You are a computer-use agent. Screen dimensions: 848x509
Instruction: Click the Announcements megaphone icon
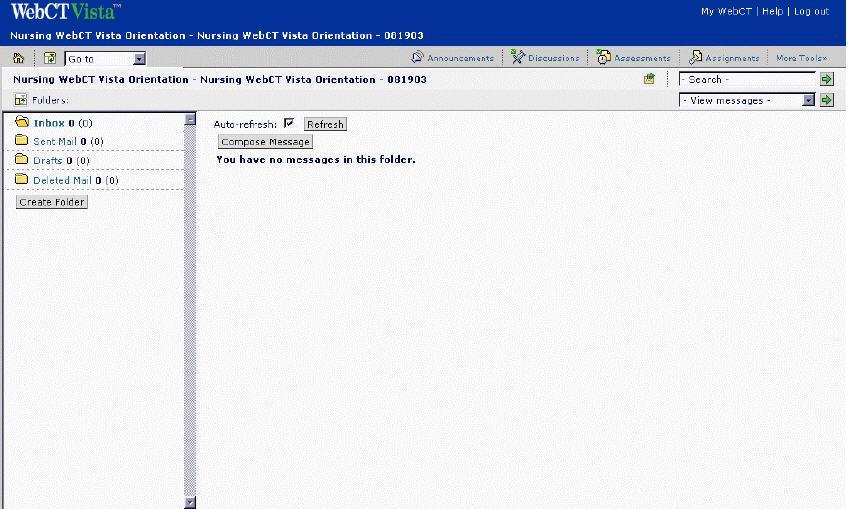click(x=418, y=57)
